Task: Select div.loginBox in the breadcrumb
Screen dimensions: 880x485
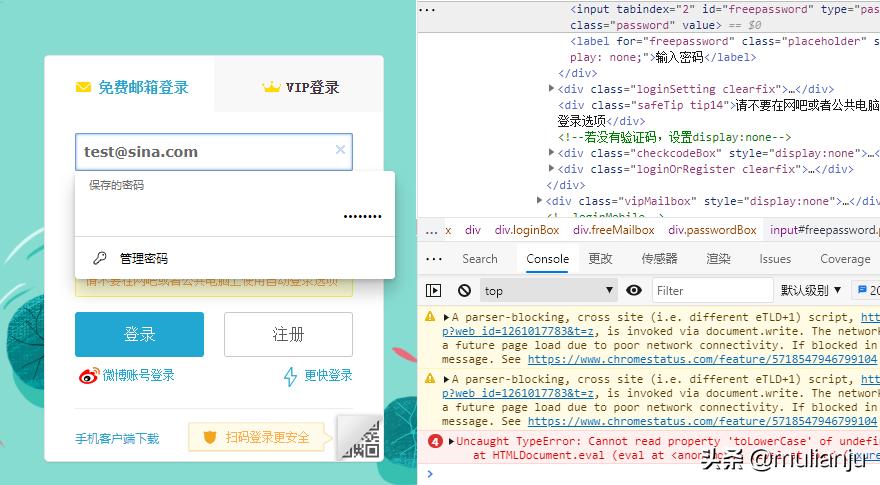Action: tap(527, 230)
